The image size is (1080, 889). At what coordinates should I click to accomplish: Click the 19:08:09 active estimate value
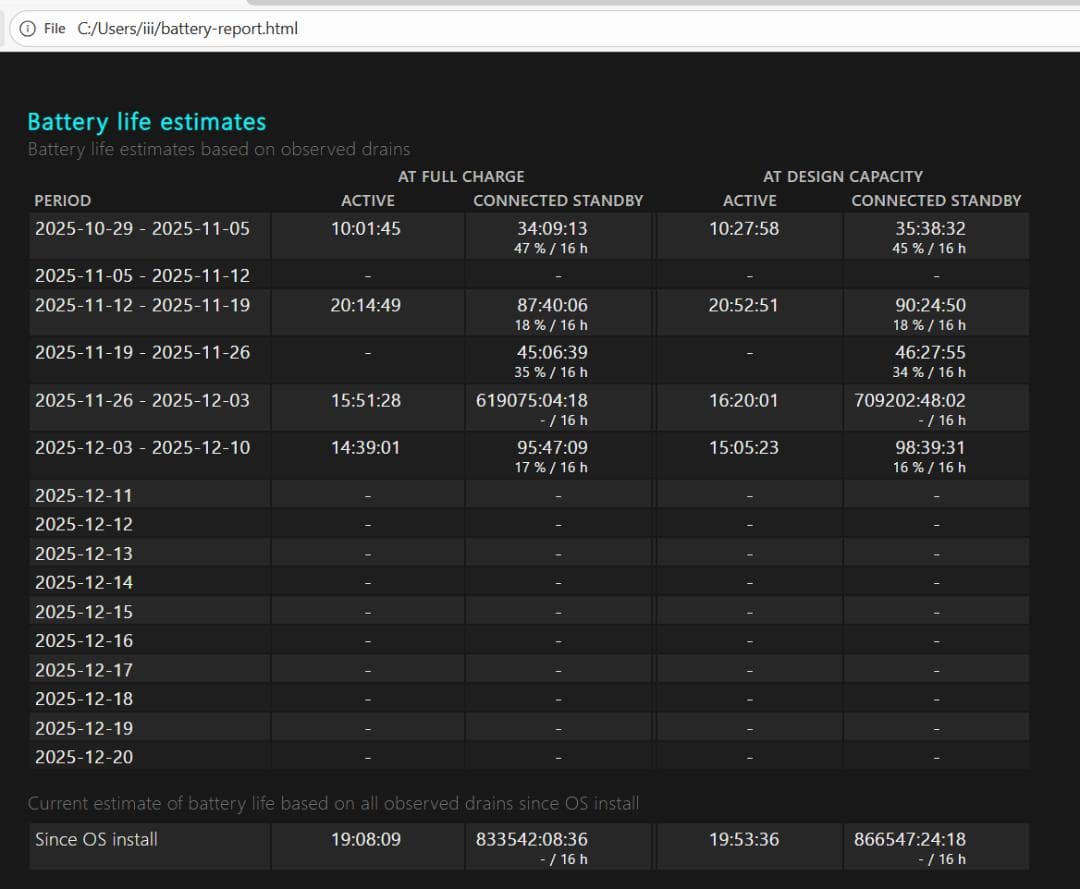(366, 839)
